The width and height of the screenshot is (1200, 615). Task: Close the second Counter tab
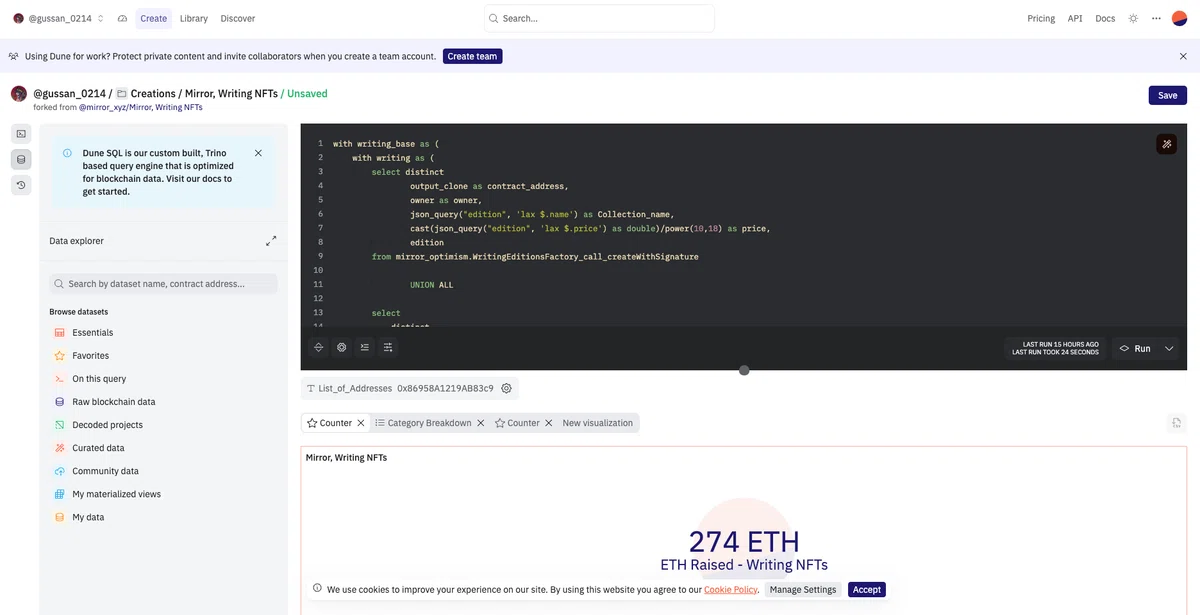tap(549, 423)
